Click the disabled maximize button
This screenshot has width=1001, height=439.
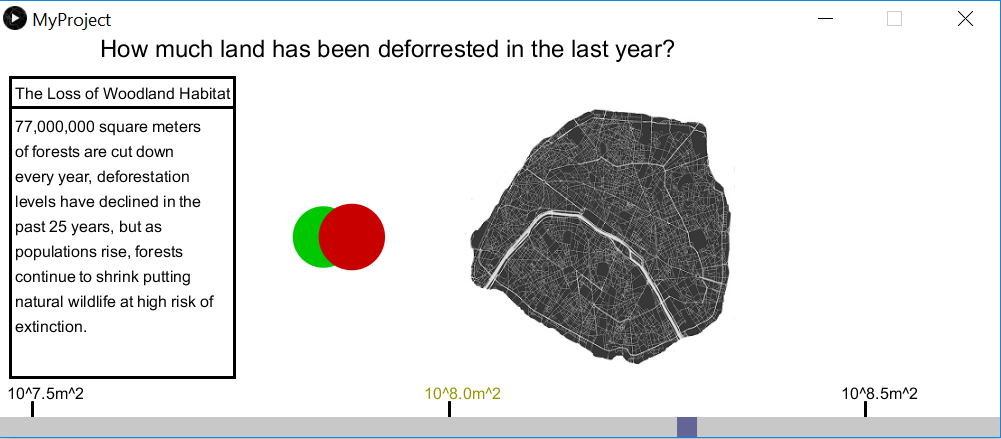coord(895,19)
